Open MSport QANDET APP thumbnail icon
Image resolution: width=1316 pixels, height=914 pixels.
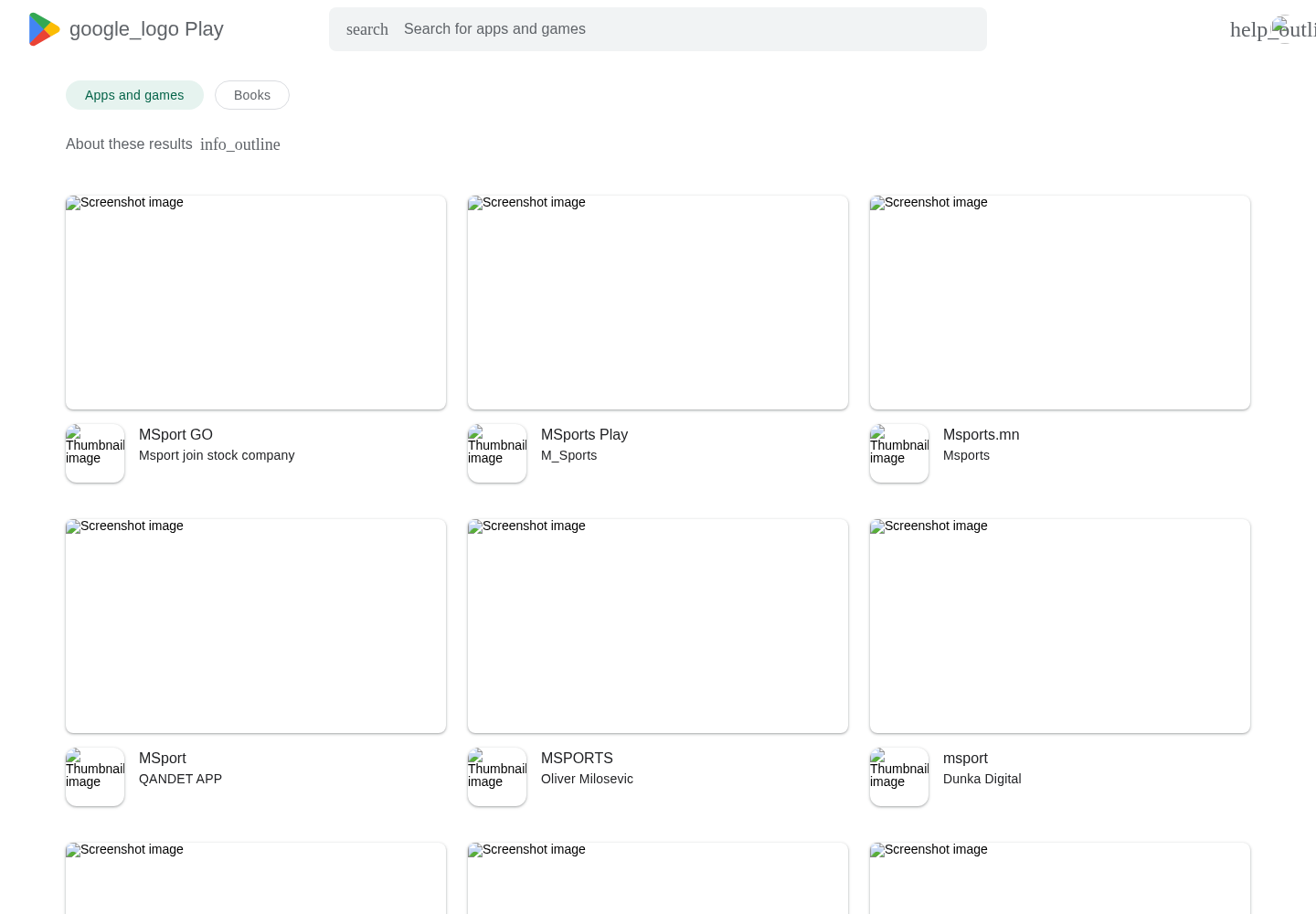(95, 777)
